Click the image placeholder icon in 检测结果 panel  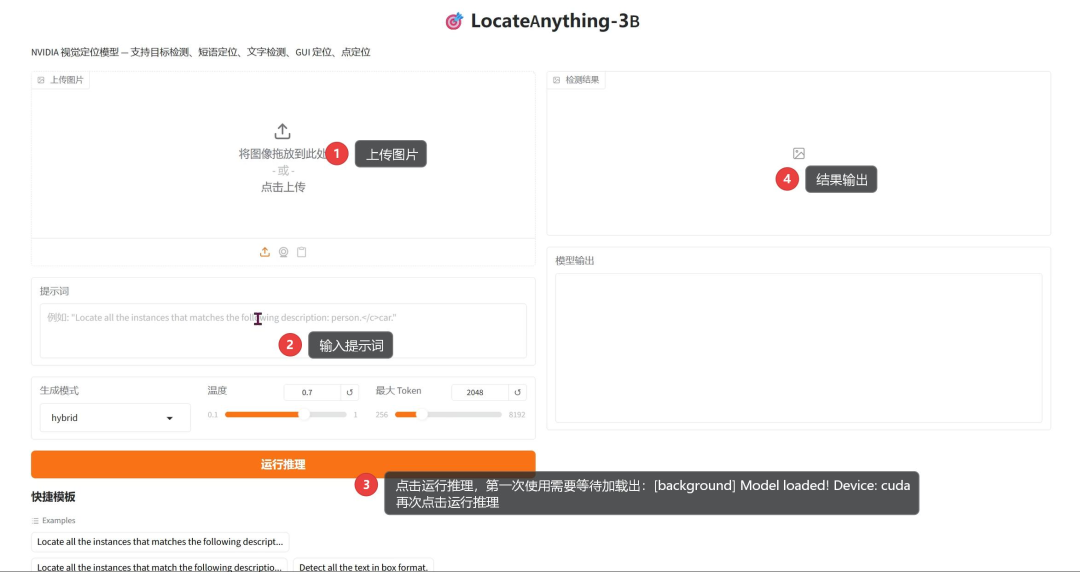(x=799, y=153)
